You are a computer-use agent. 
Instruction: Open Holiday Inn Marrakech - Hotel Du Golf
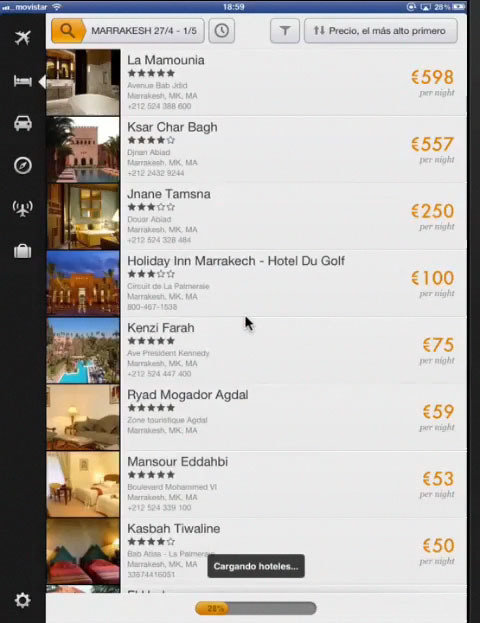pyautogui.click(x=256, y=283)
